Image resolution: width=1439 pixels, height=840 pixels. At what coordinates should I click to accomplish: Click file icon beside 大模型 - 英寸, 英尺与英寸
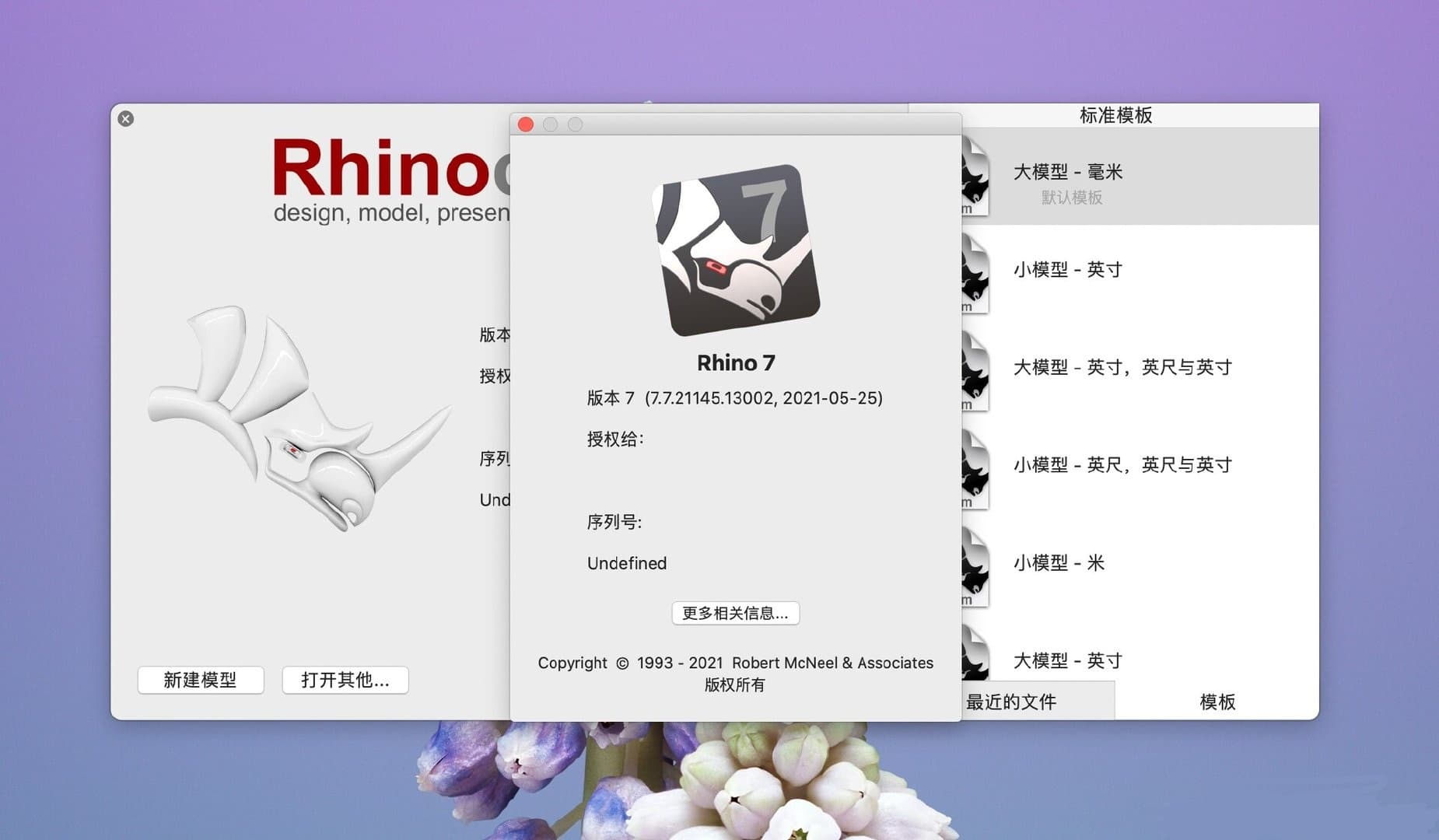(975, 372)
